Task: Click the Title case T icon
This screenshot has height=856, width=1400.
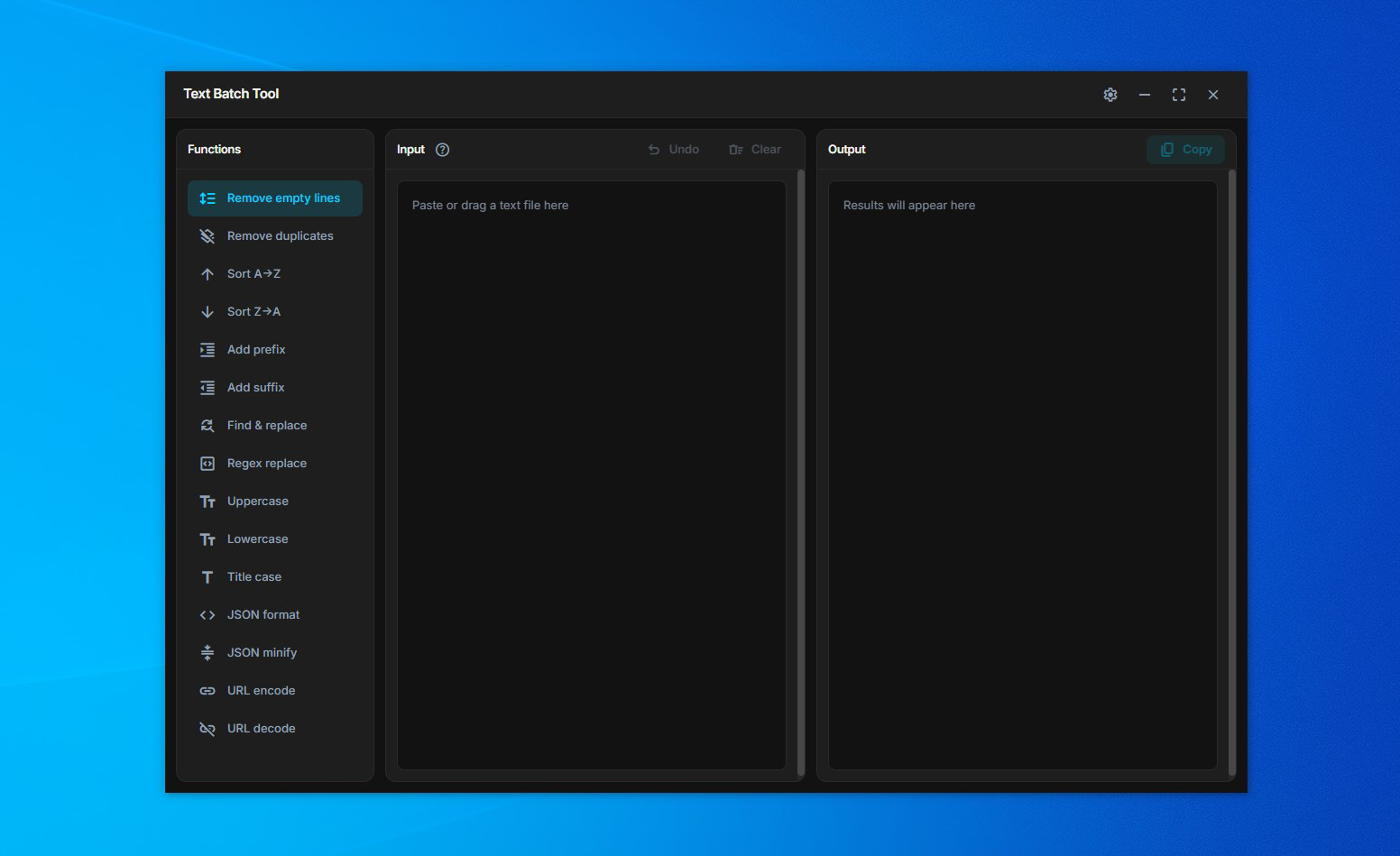Action: click(x=207, y=577)
